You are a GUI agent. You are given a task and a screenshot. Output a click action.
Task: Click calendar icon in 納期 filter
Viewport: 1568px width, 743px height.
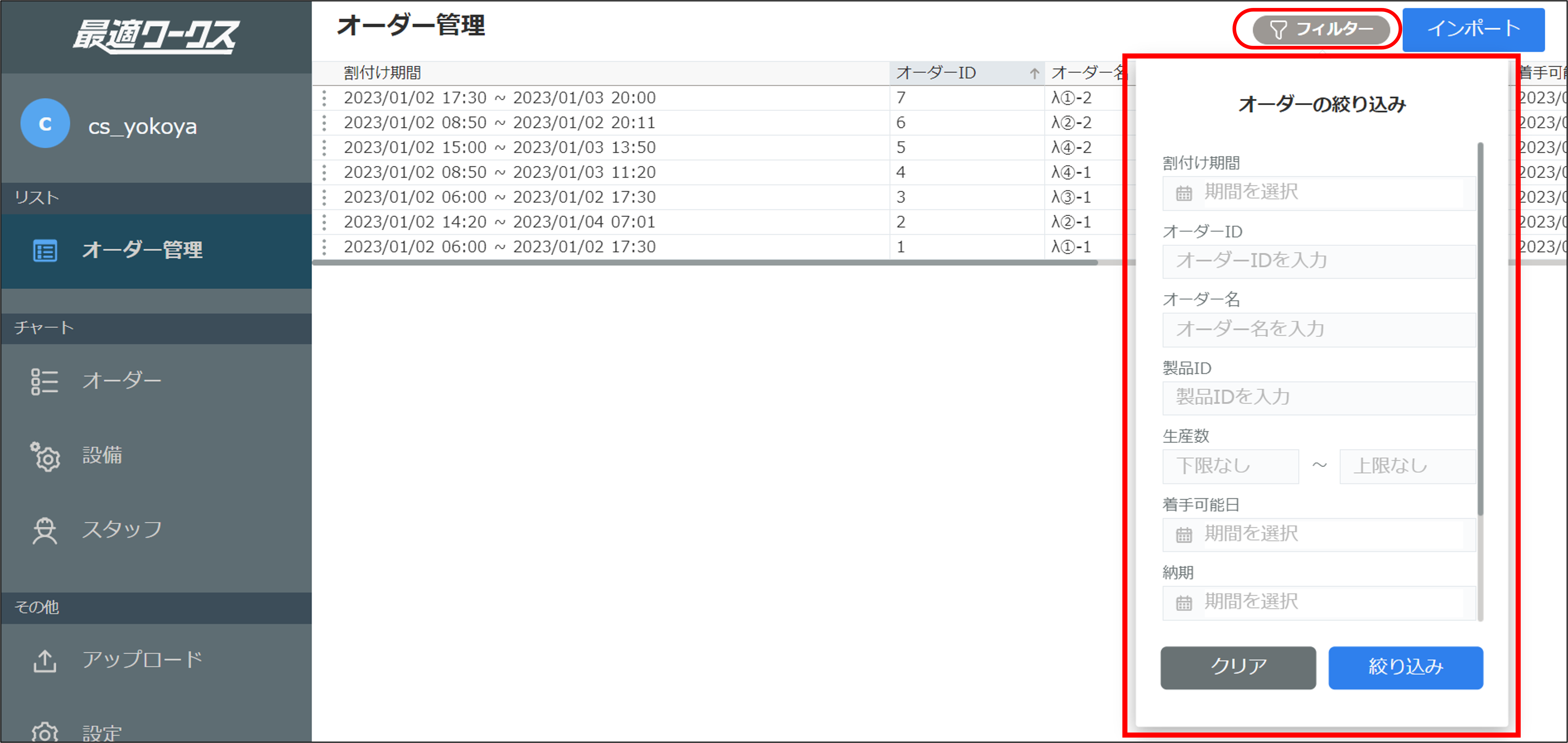click(1184, 603)
